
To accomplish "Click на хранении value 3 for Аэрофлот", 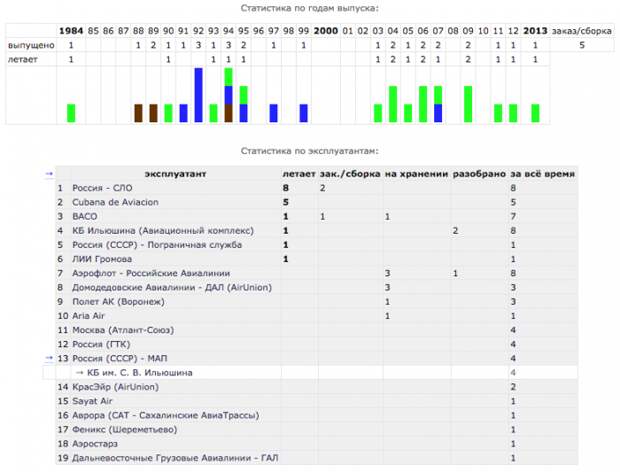I will [x=388, y=274].
